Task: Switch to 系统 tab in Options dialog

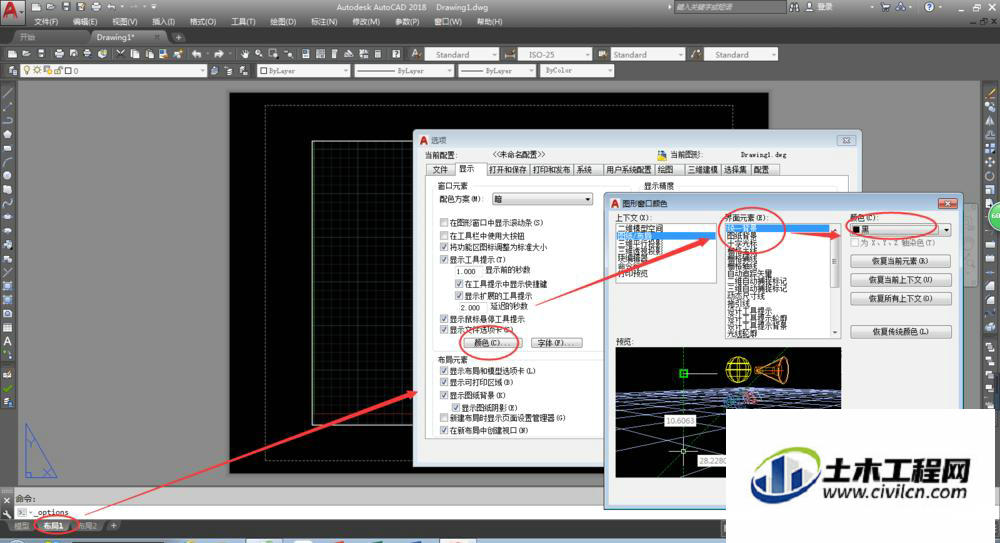Action: point(584,169)
